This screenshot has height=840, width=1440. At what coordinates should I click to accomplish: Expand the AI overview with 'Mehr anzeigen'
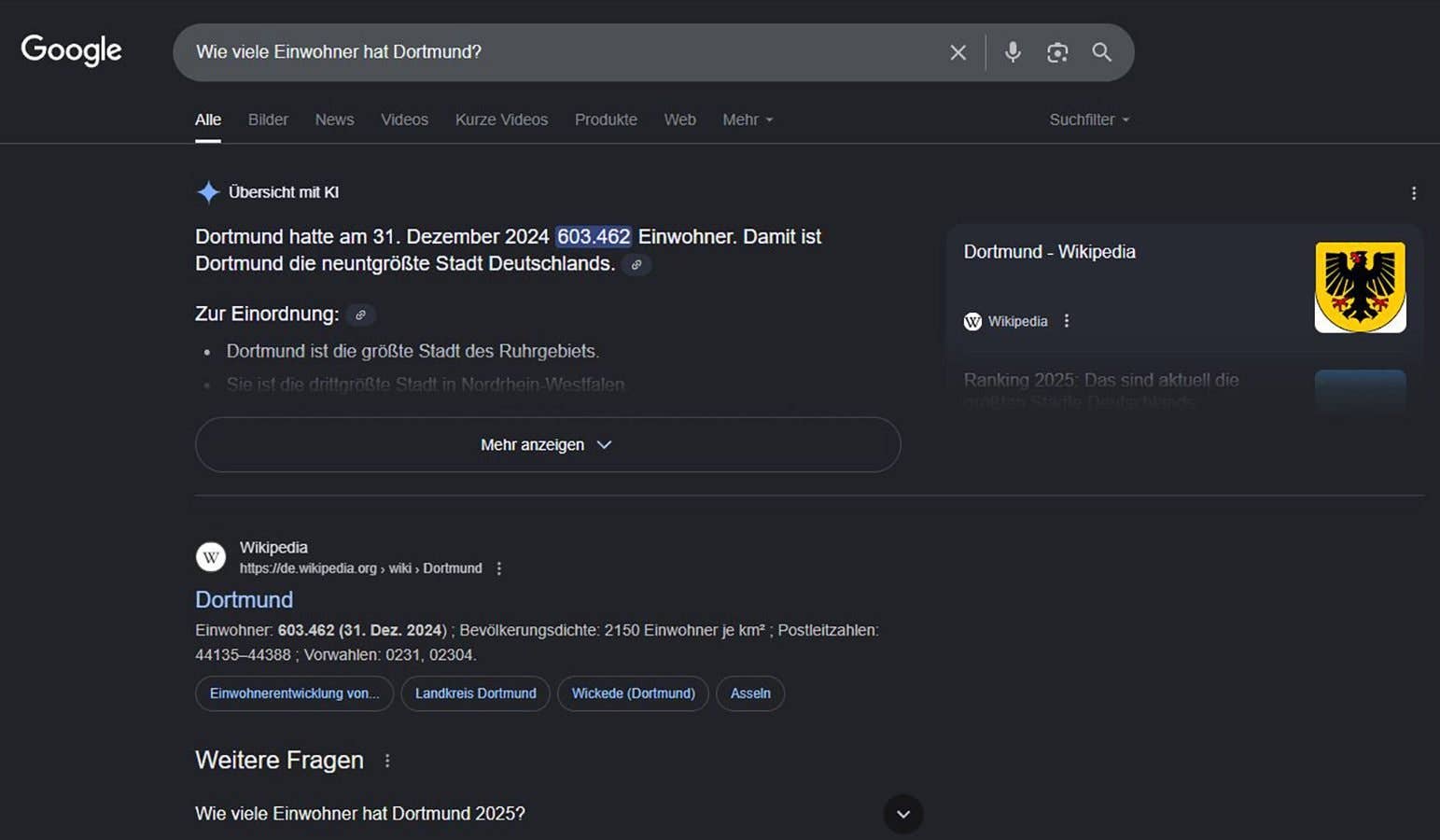(547, 444)
